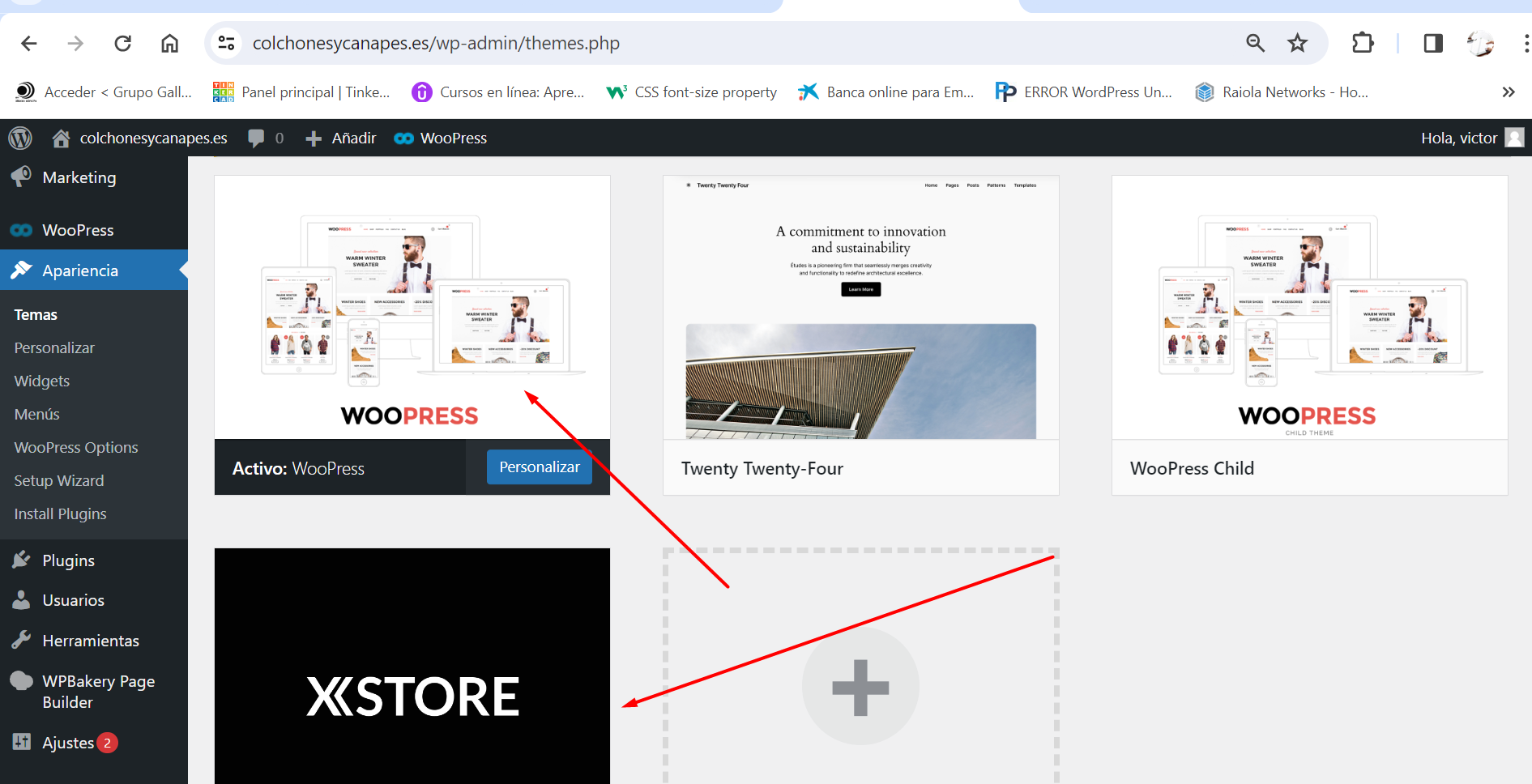Open the Temas submenu item
Viewport: 1532px width, 784px height.
tap(36, 315)
